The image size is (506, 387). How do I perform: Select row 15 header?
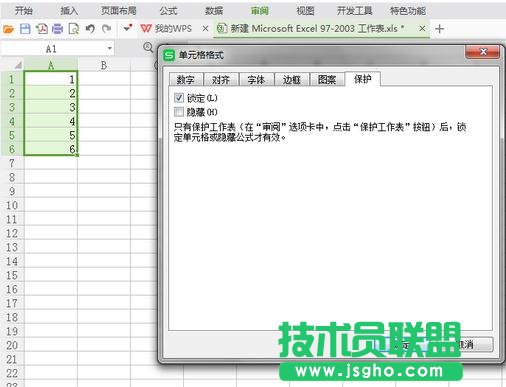12,275
